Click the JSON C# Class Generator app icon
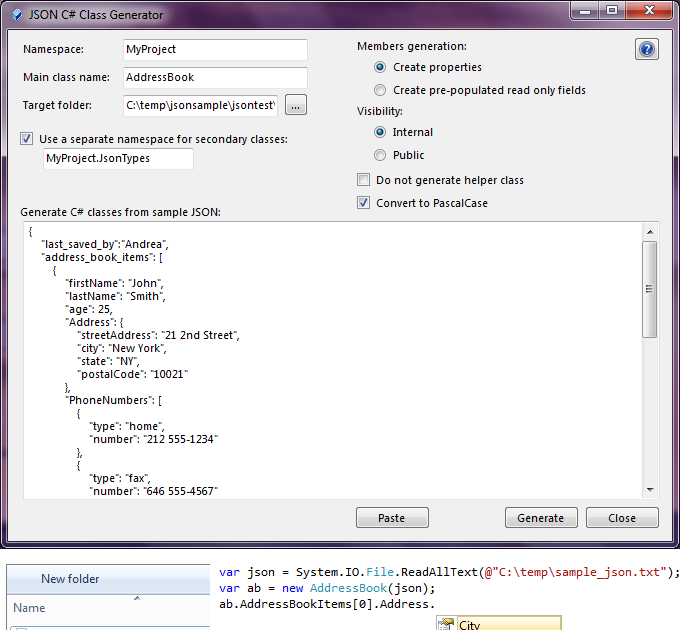 pos(17,15)
